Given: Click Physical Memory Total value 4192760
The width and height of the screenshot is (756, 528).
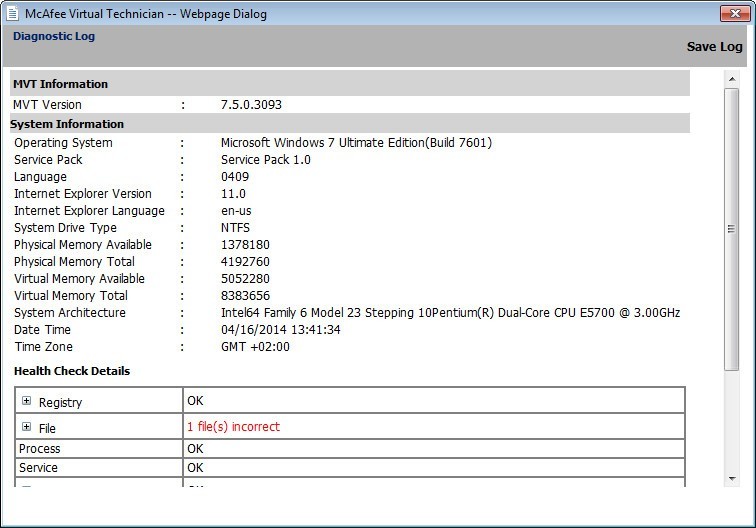Looking at the screenshot, I should tap(245, 262).
